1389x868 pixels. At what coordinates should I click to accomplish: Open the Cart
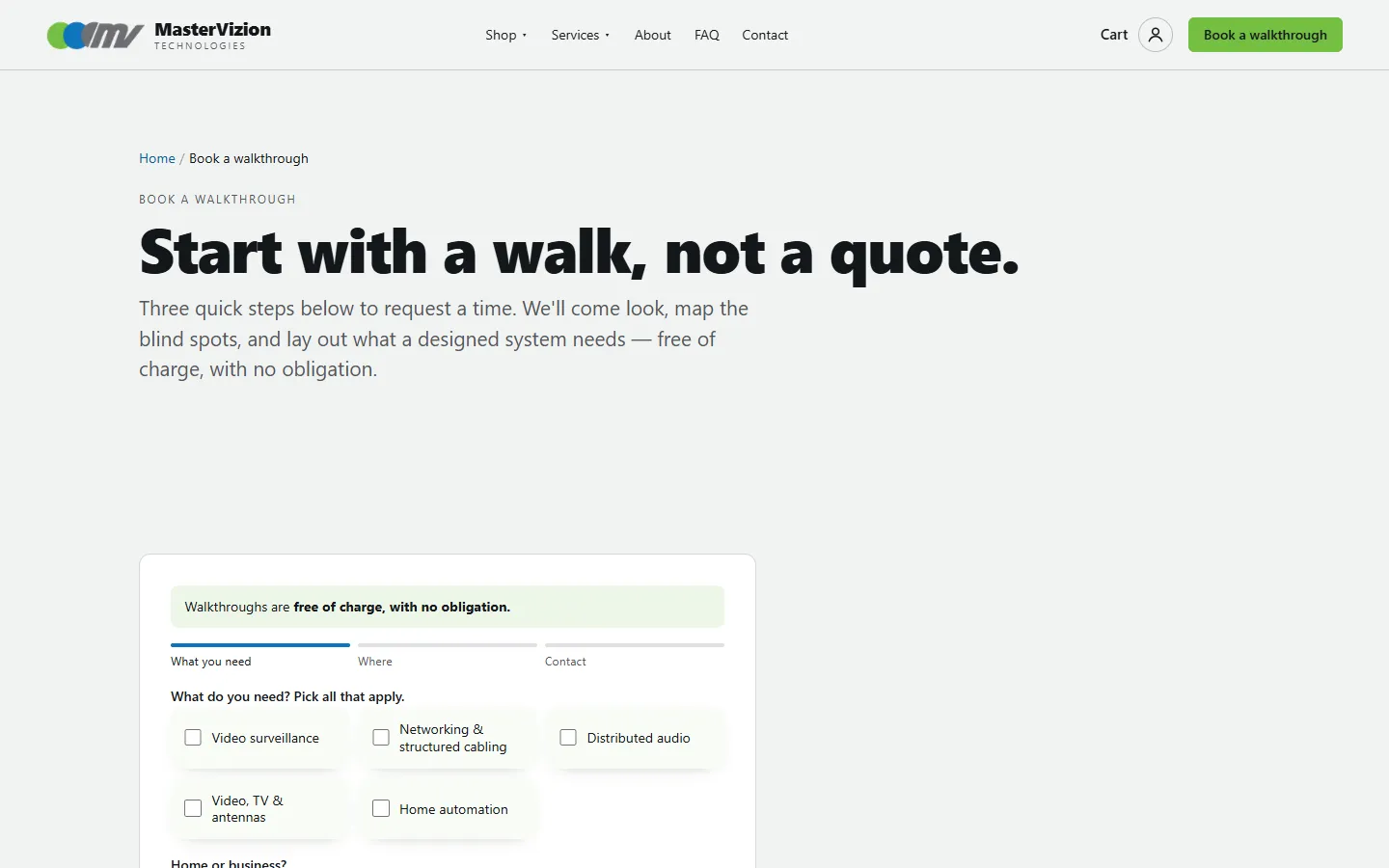coord(1114,35)
